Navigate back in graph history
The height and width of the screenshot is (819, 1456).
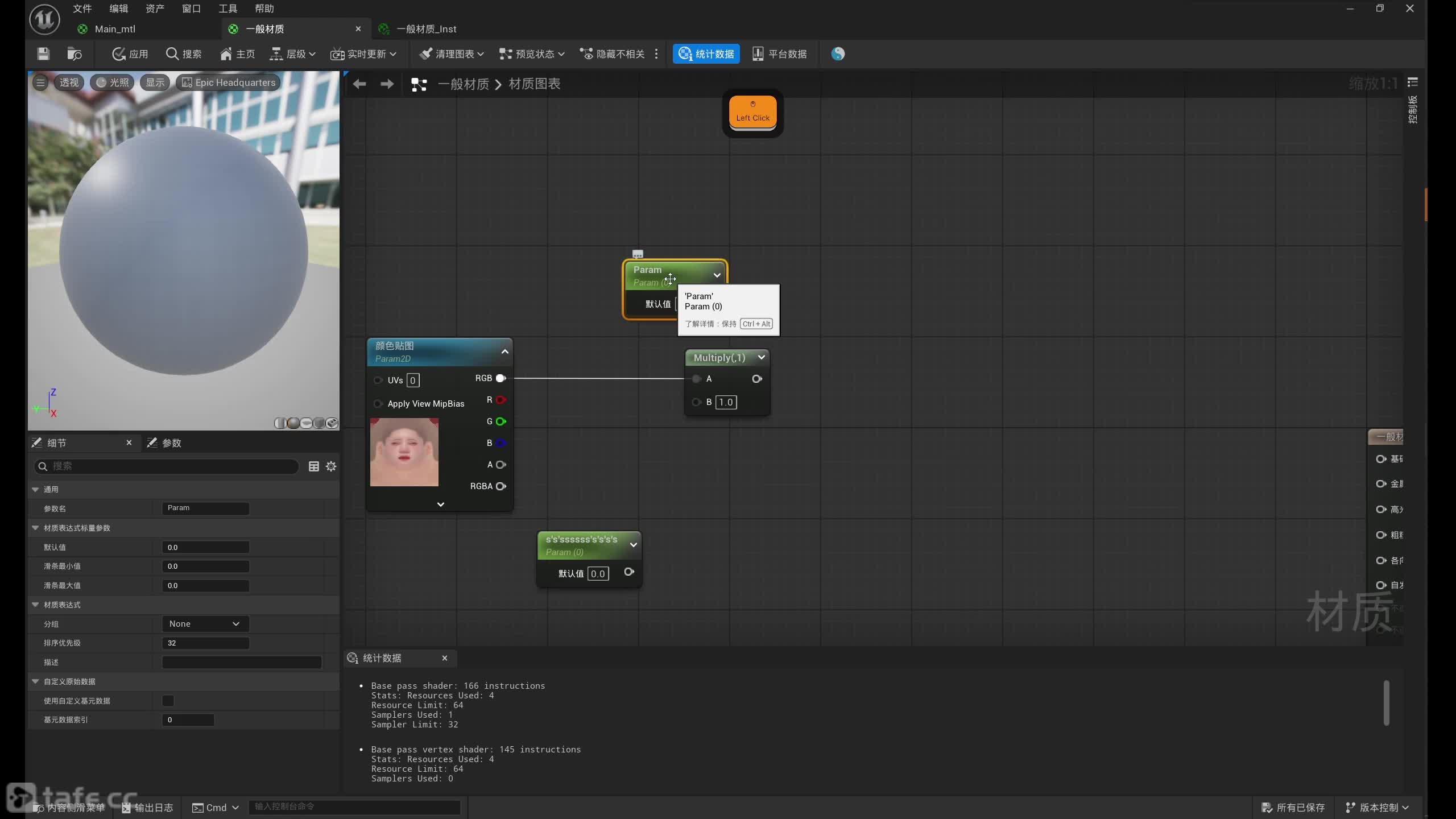[359, 84]
